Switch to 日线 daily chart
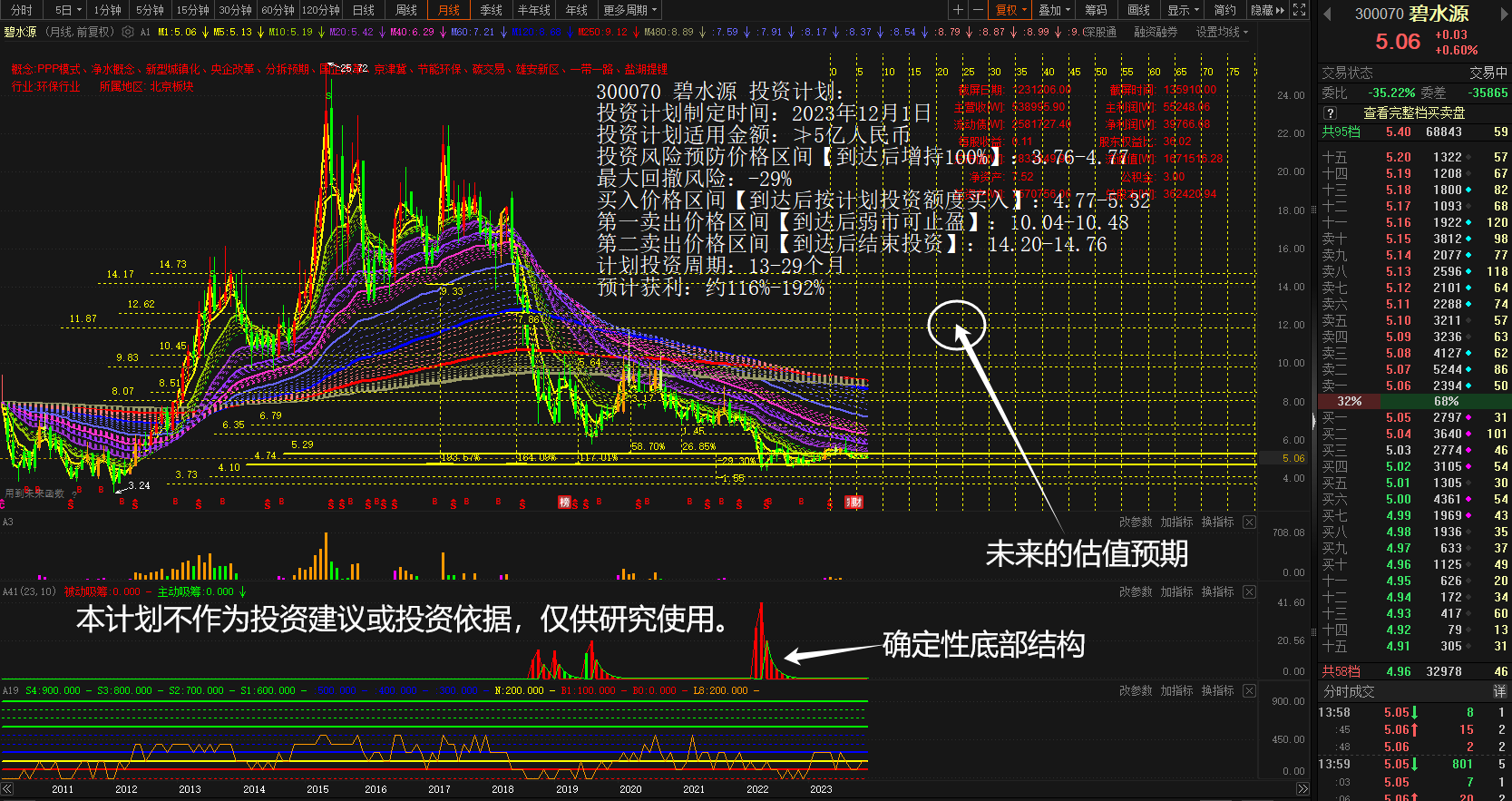This screenshot has width=1512, height=801. click(364, 10)
